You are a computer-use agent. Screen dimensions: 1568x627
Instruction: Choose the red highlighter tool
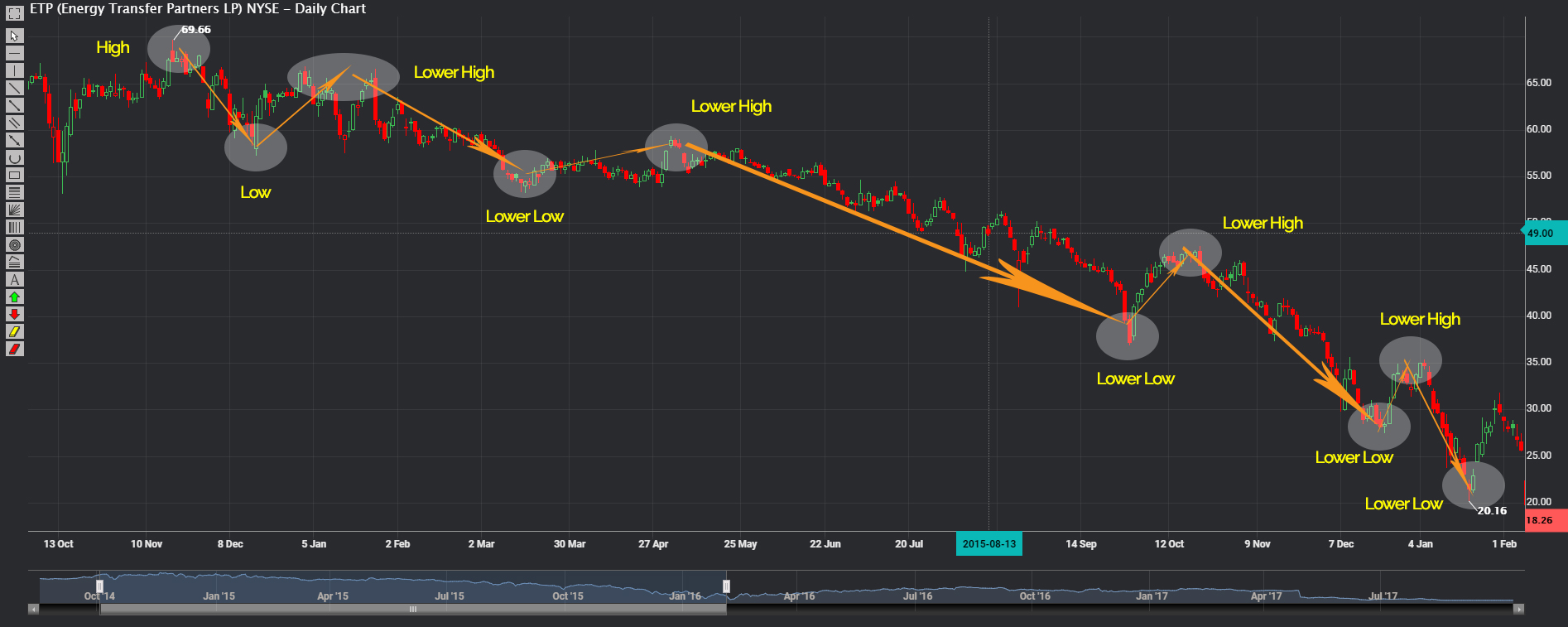pyautogui.click(x=14, y=349)
